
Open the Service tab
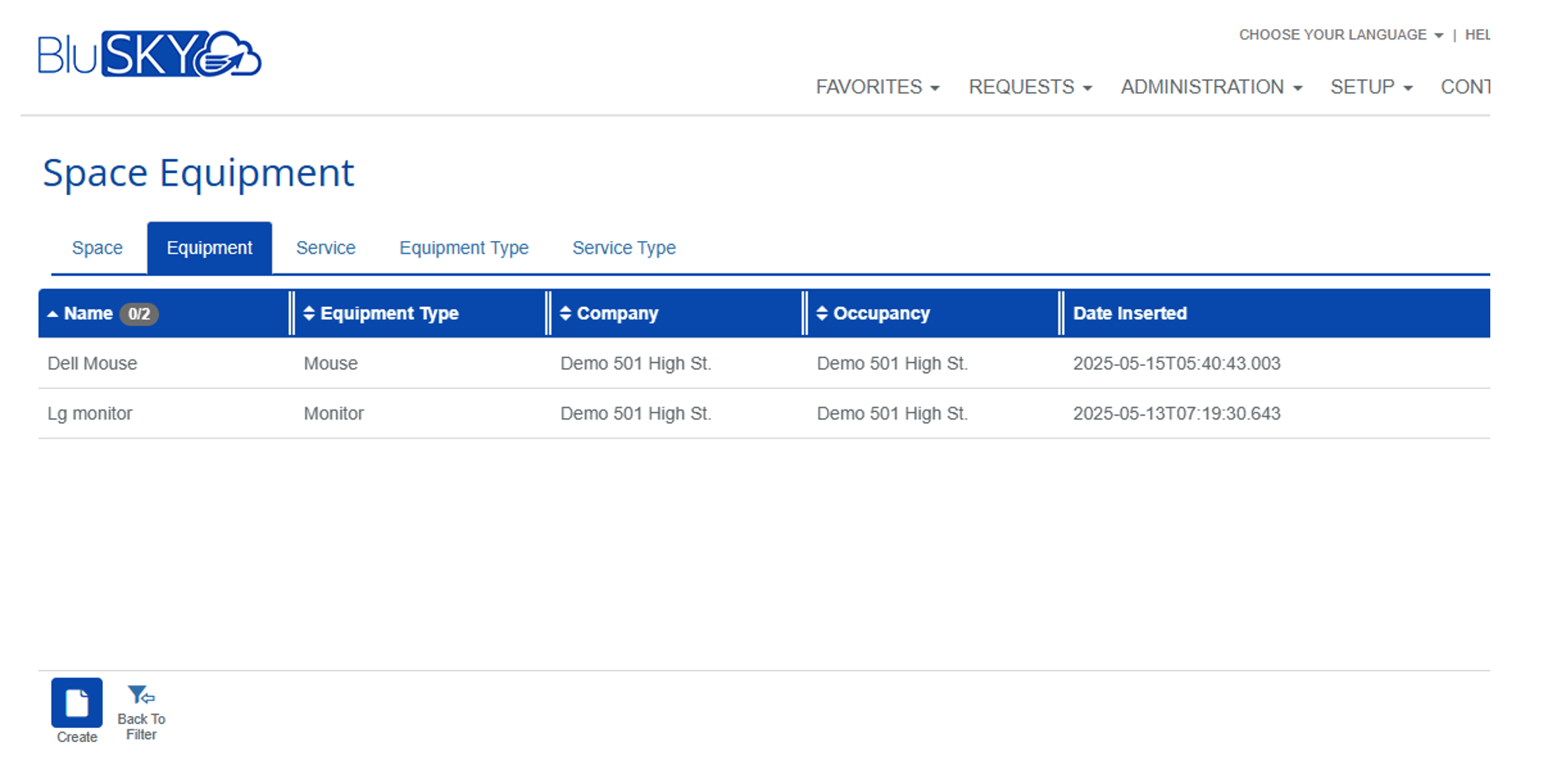tap(325, 247)
